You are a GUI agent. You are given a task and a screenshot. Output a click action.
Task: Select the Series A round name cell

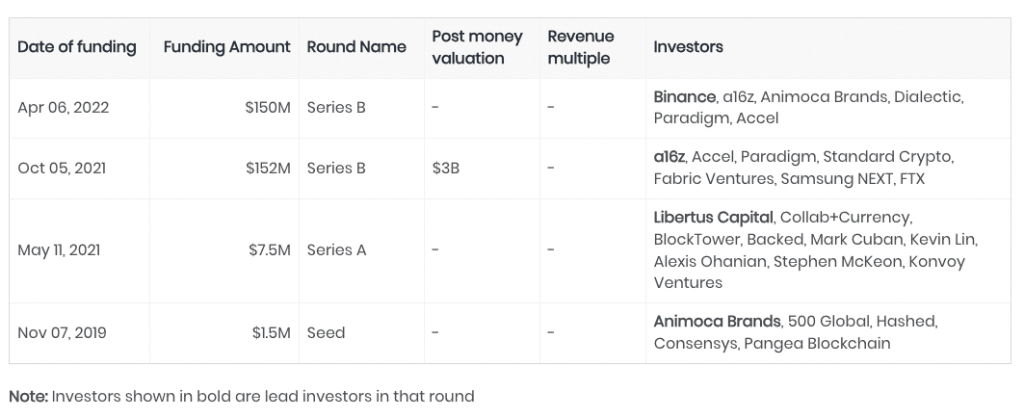pos(336,250)
